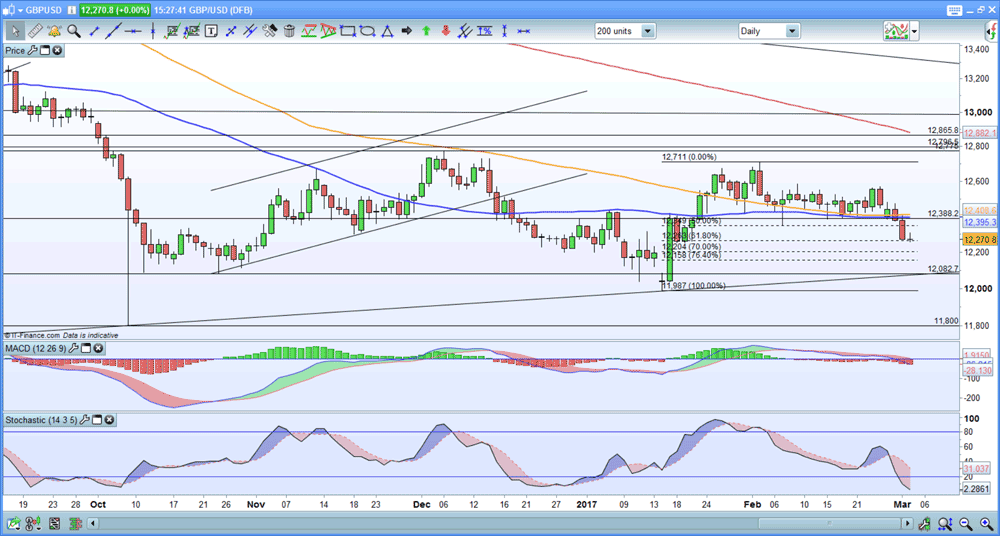Select the horizontal line tool

[x=133, y=30]
